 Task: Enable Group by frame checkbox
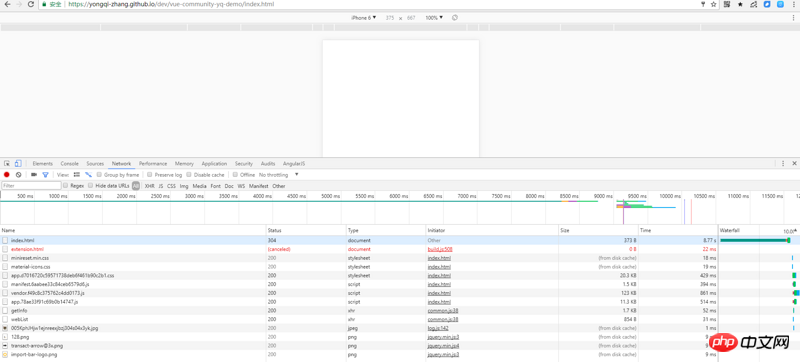point(99,175)
